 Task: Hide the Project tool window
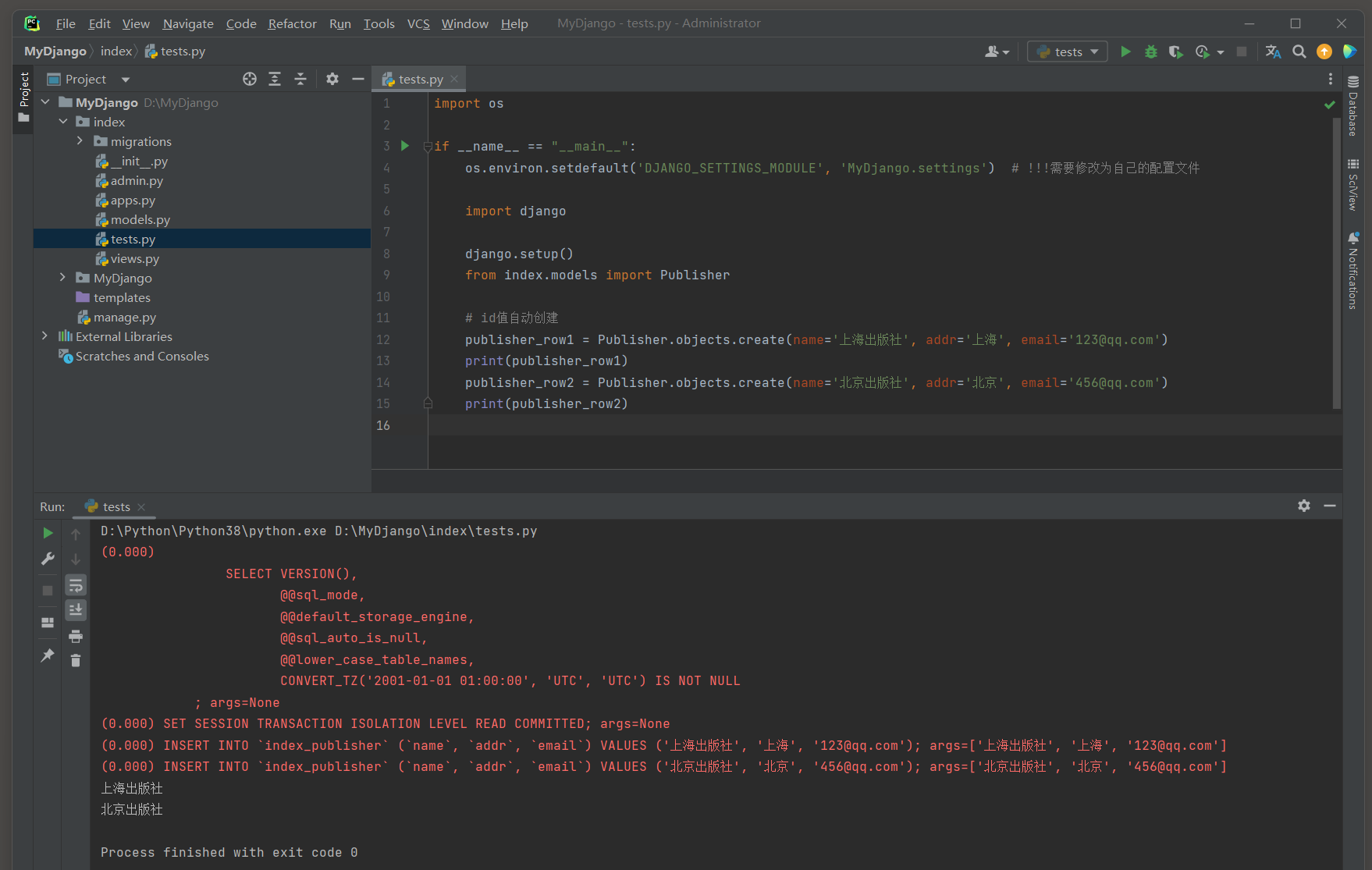[x=358, y=79]
